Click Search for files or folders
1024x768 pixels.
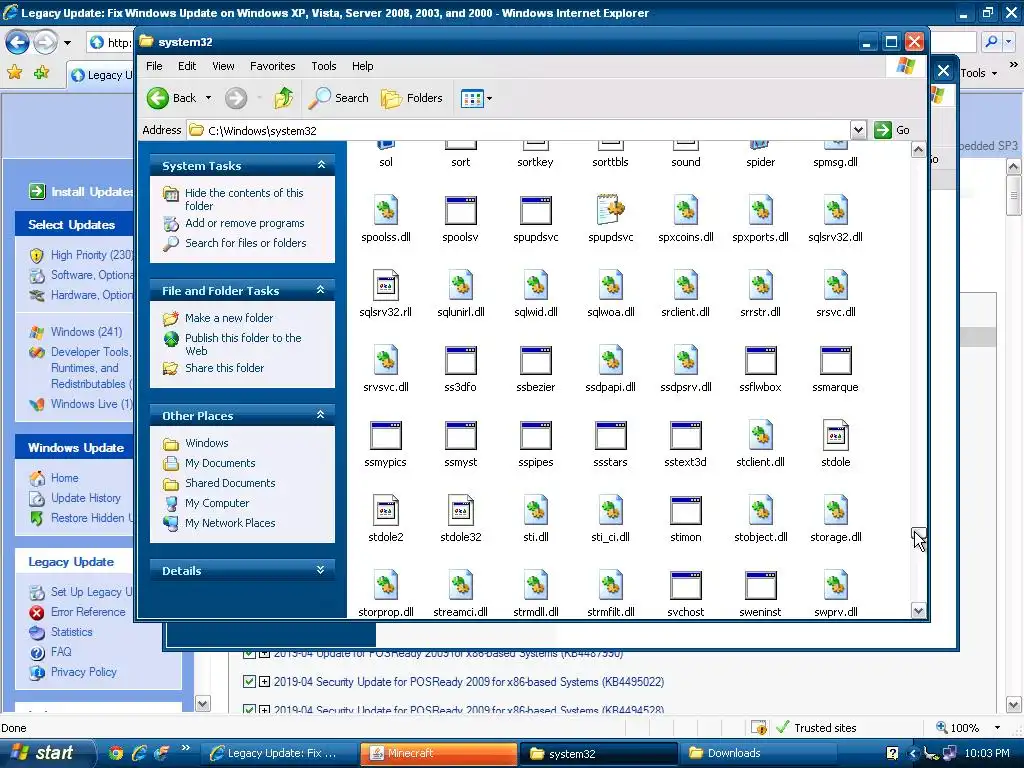246,243
